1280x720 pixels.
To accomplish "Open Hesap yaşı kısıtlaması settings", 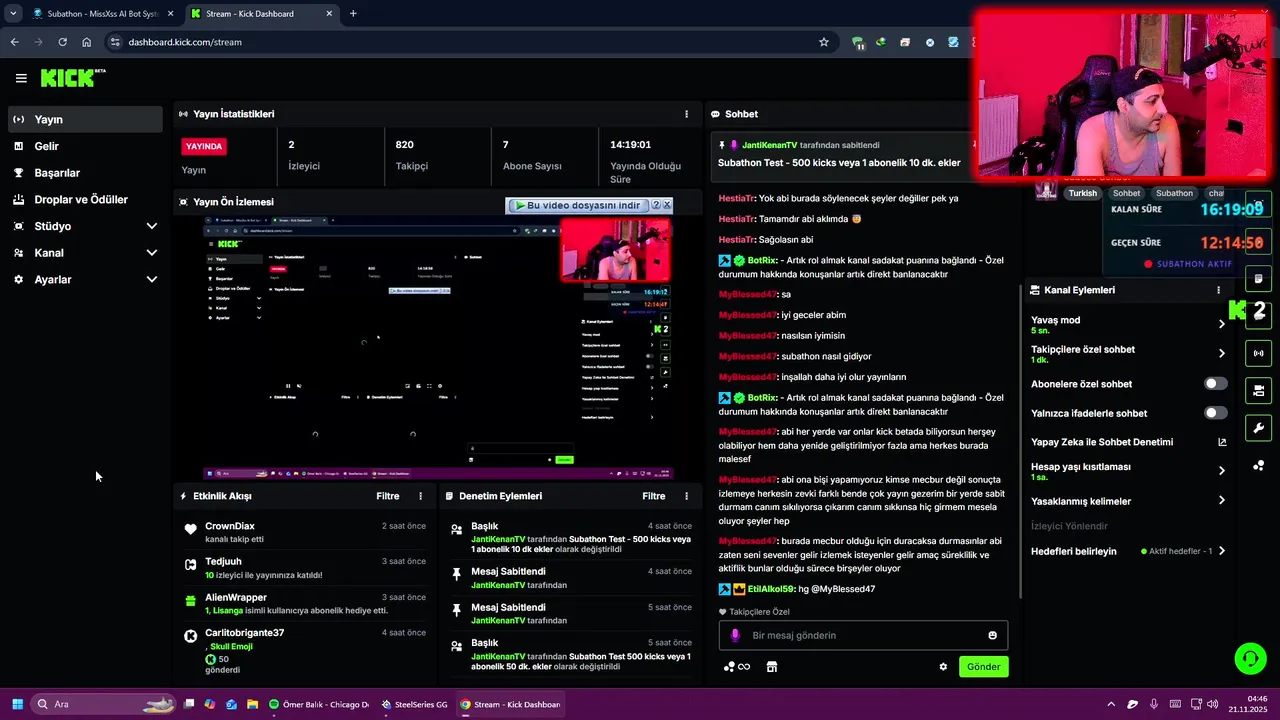I will point(1127,471).
